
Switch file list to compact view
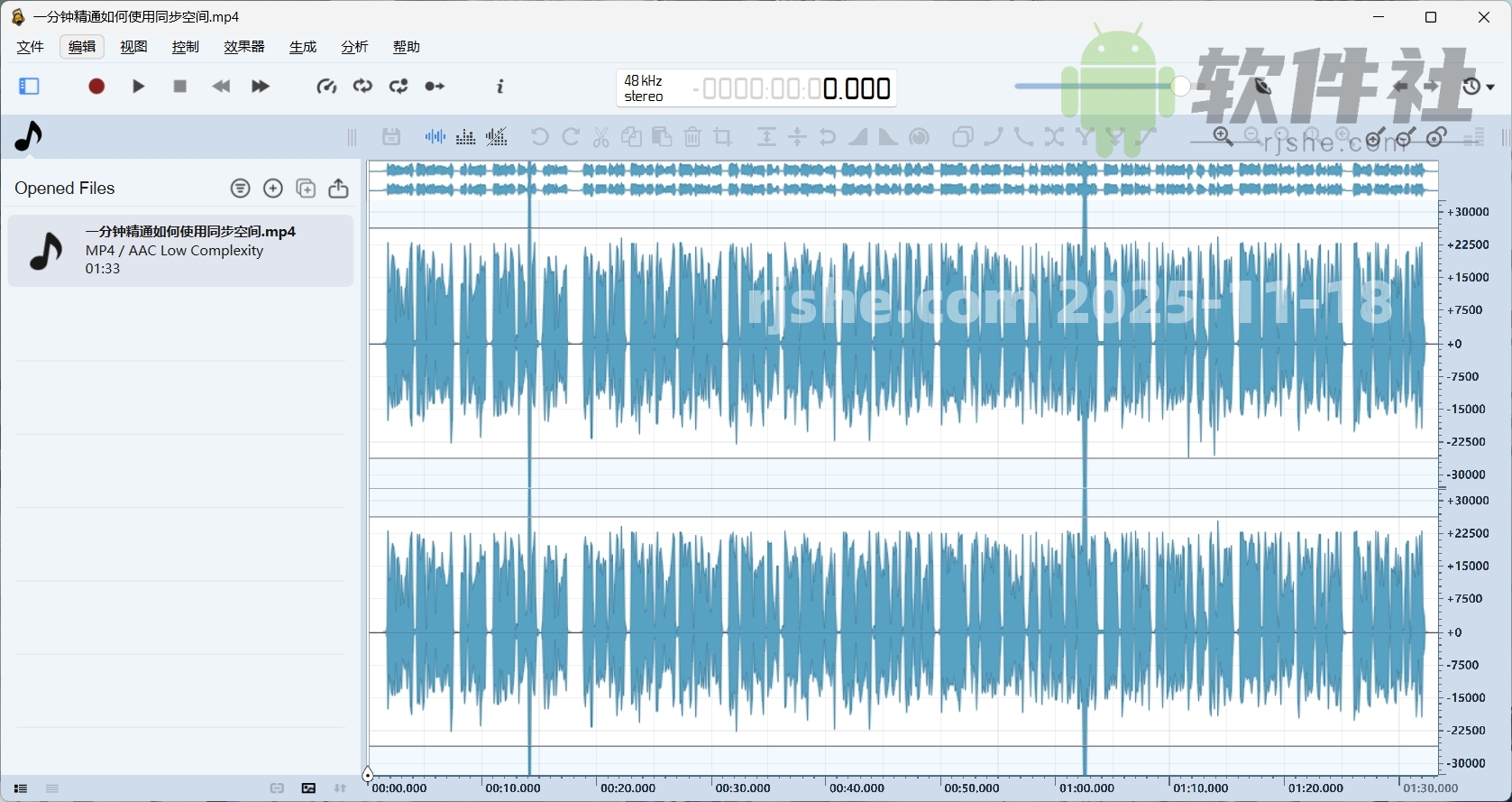coord(52,788)
